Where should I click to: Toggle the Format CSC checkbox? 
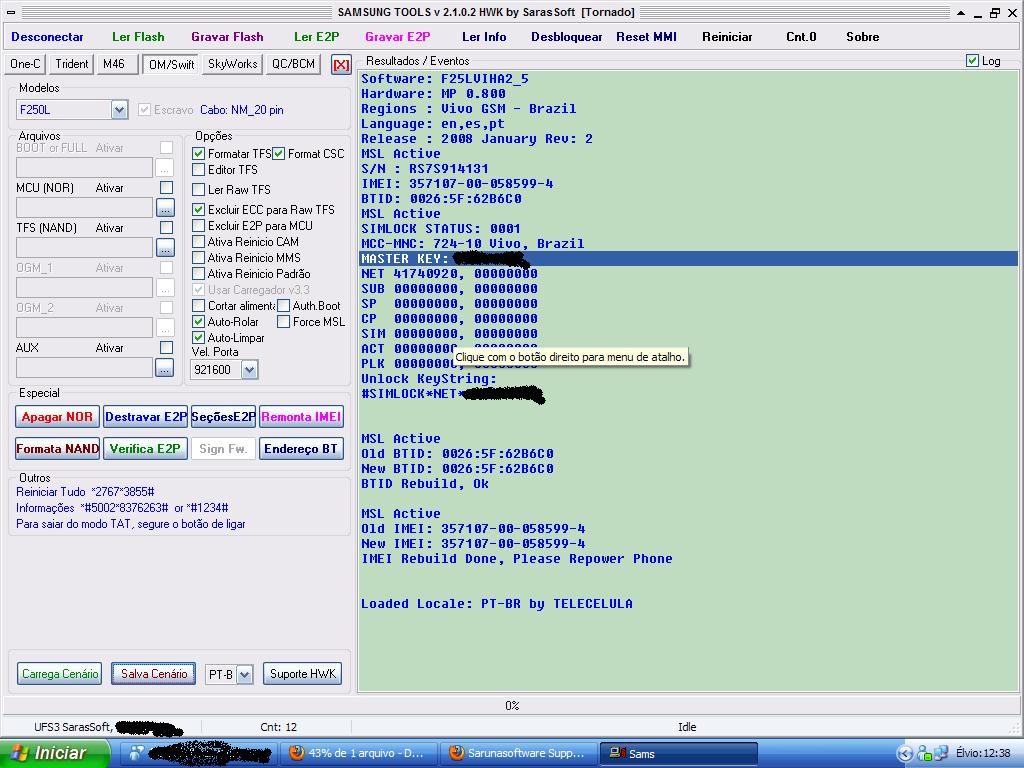coord(279,154)
